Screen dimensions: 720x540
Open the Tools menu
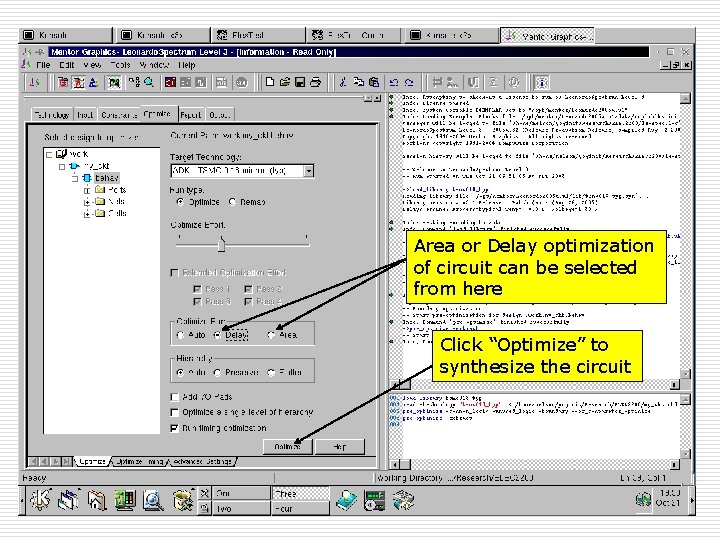(120, 65)
